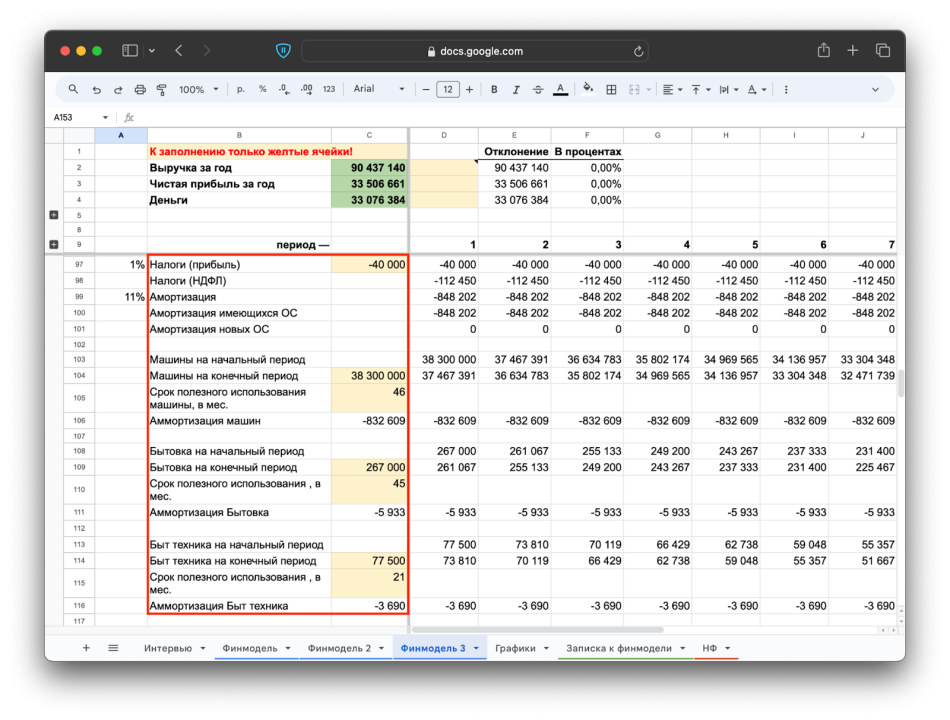Open the fill color picker
The height and width of the screenshot is (720, 950).
tap(588, 89)
